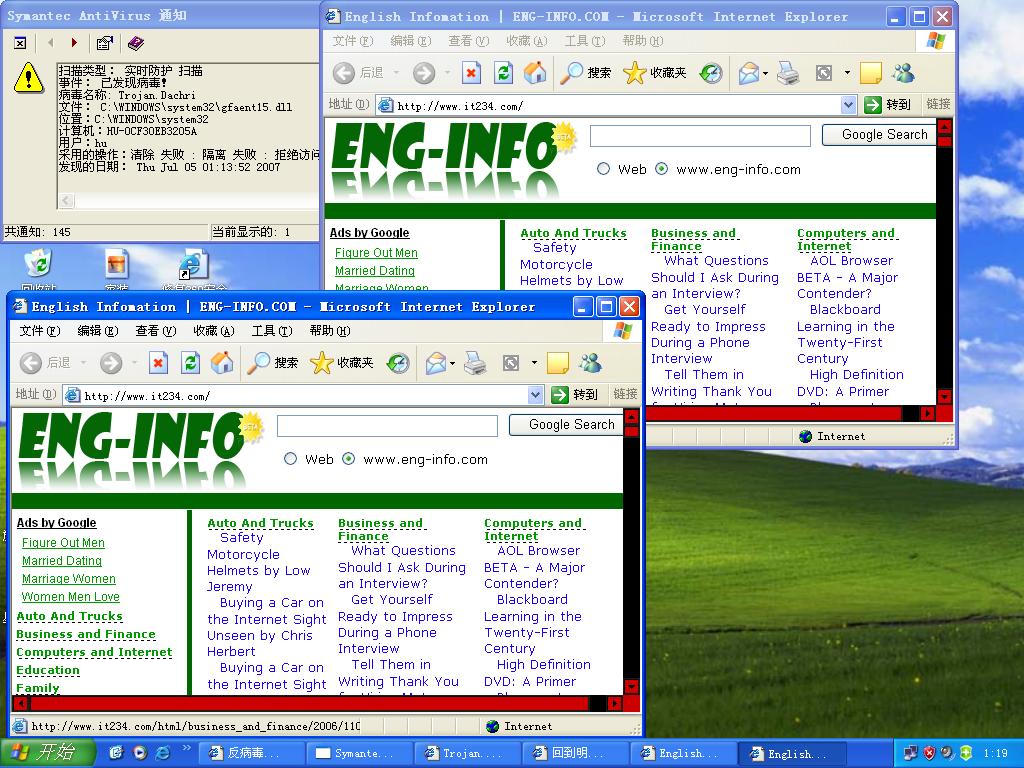
Task: Expand quick launch chevron on taskbar
Action: (187, 748)
